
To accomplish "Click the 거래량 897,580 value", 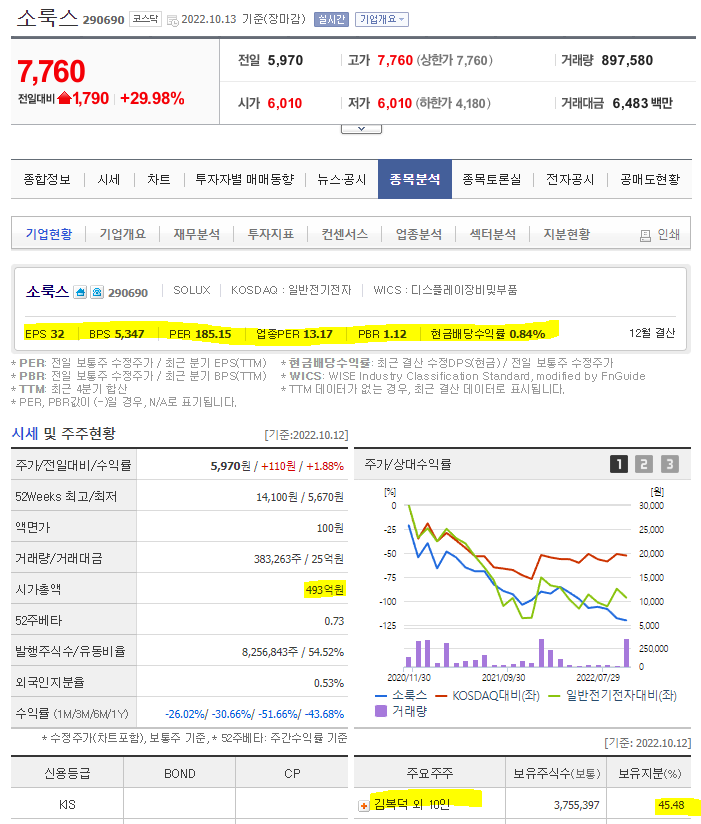I will tap(627, 60).
